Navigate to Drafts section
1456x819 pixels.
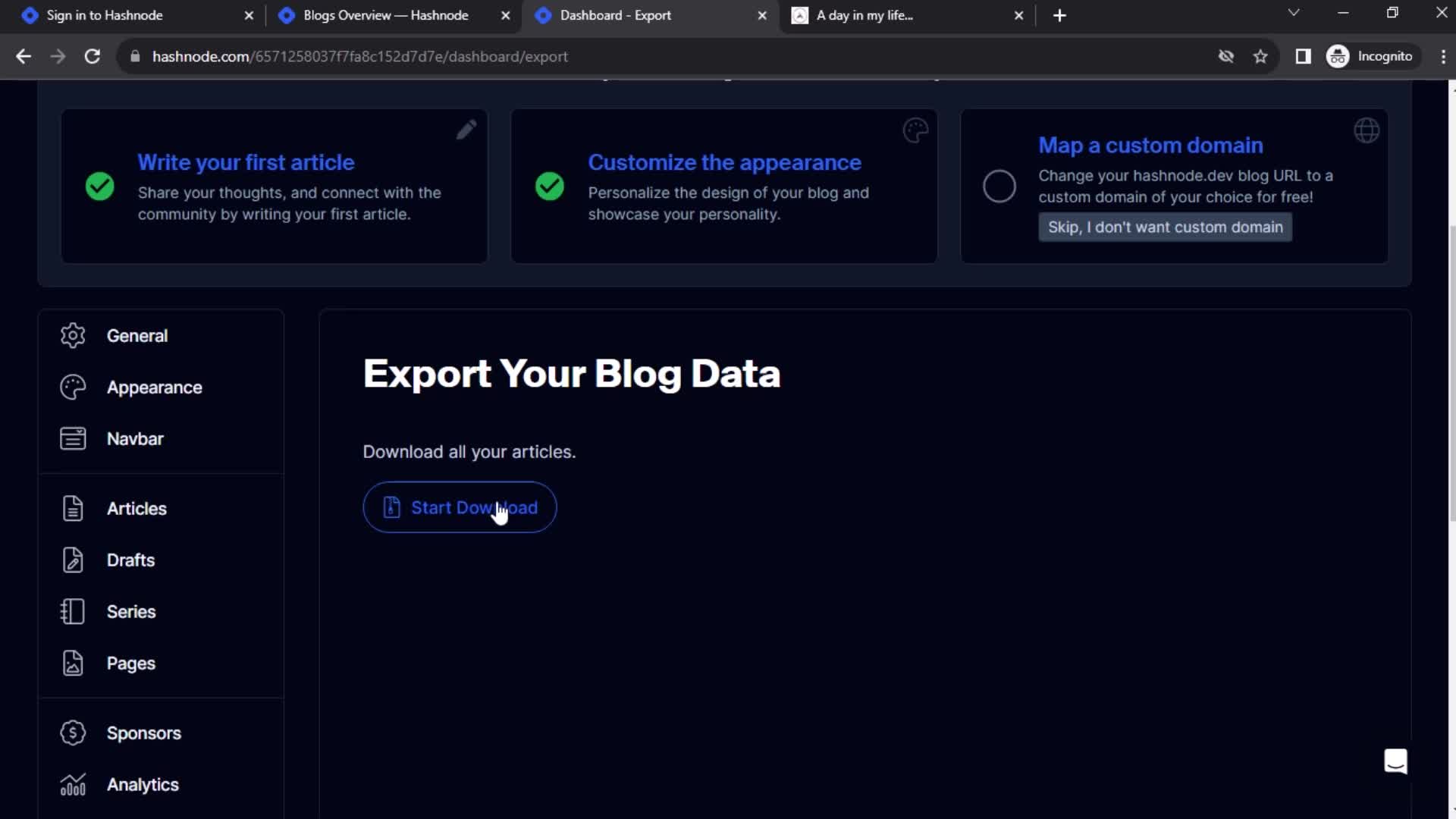tap(131, 559)
